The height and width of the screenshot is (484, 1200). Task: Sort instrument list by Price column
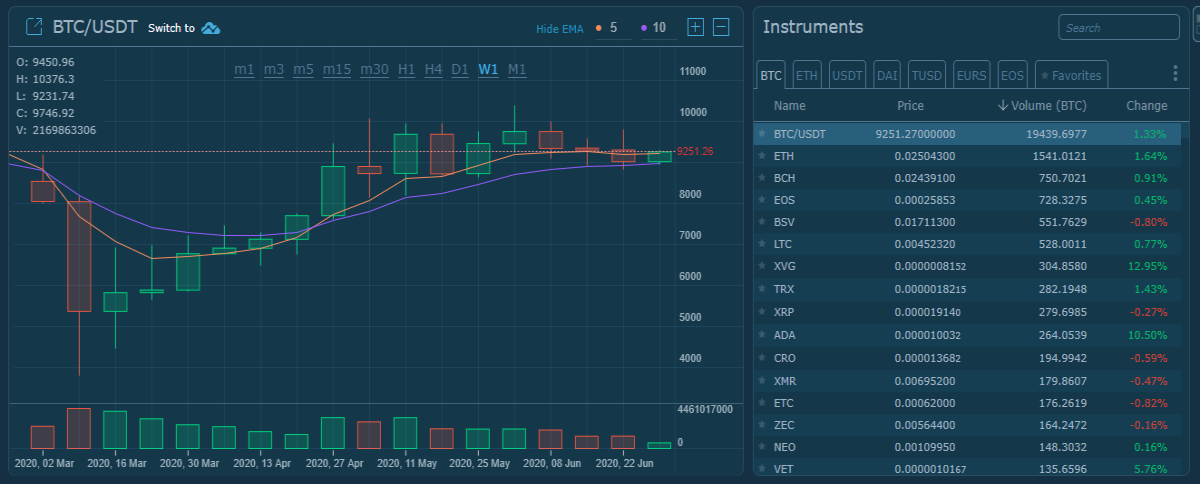[910, 106]
